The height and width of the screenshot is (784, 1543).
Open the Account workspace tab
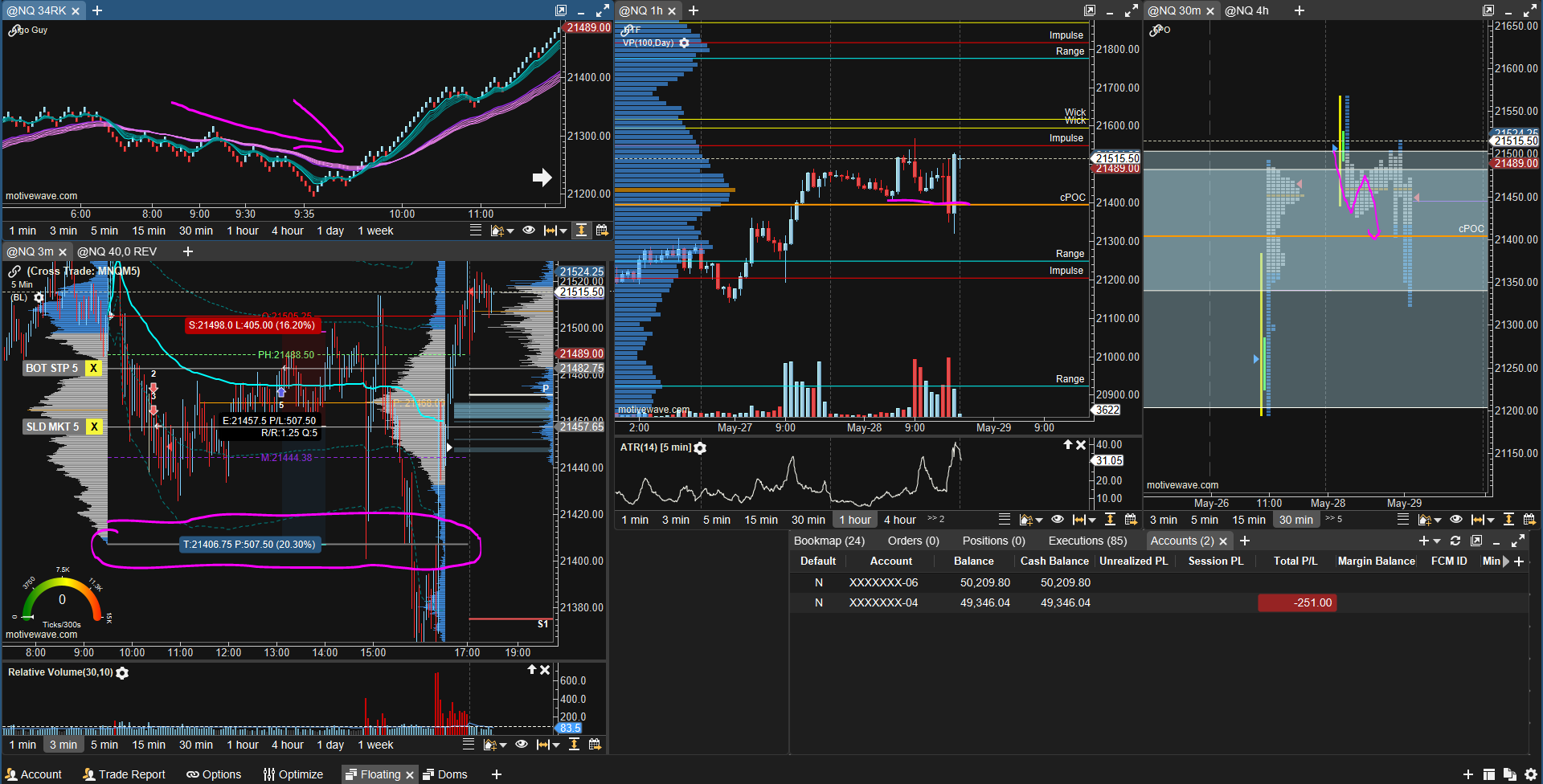pos(34,774)
